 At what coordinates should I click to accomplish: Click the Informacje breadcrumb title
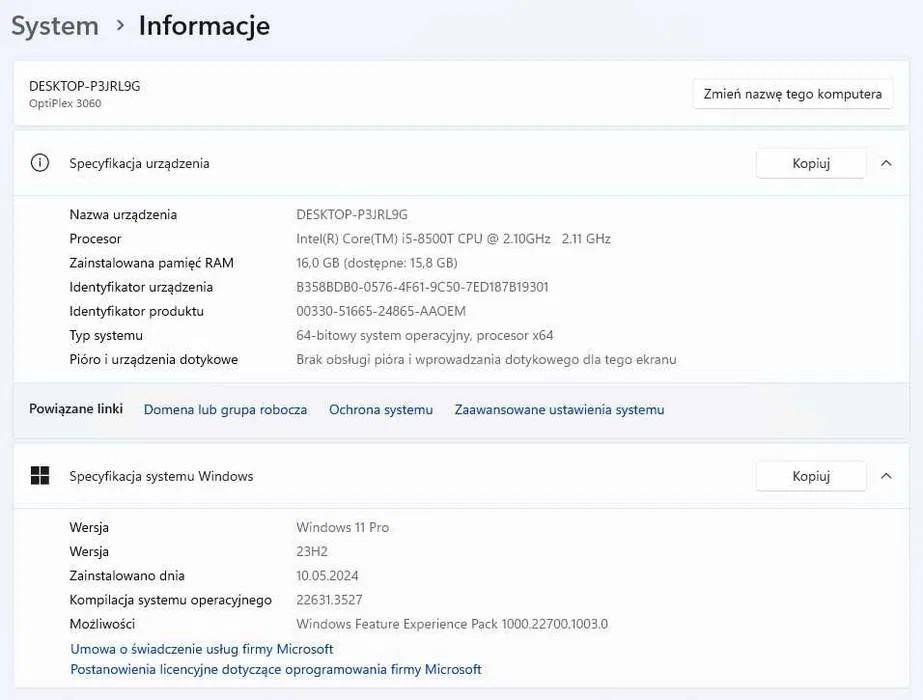204,26
